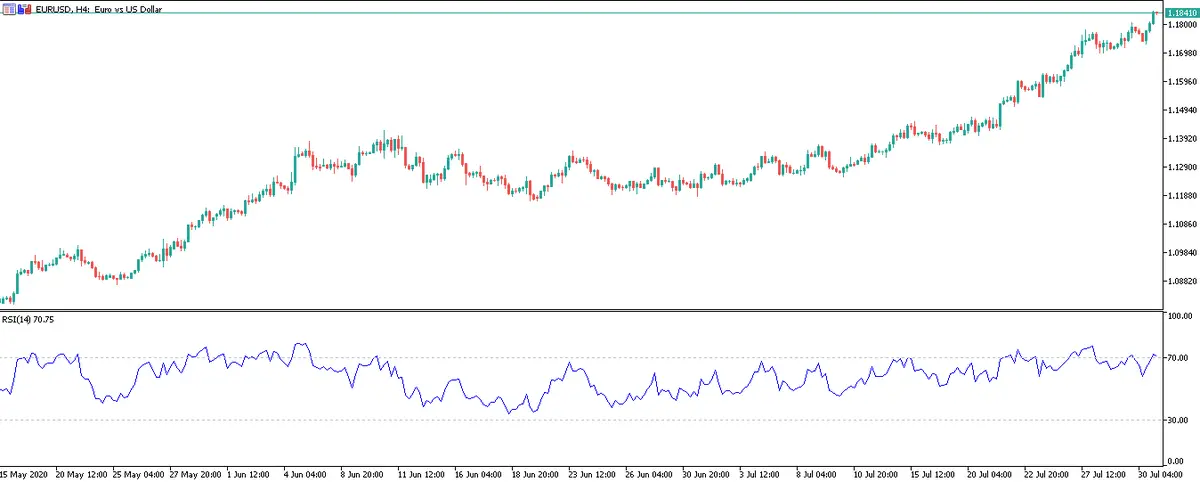
Task: Click the 22 Jul 20:00 time label
Action: pyautogui.click(x=1047, y=473)
